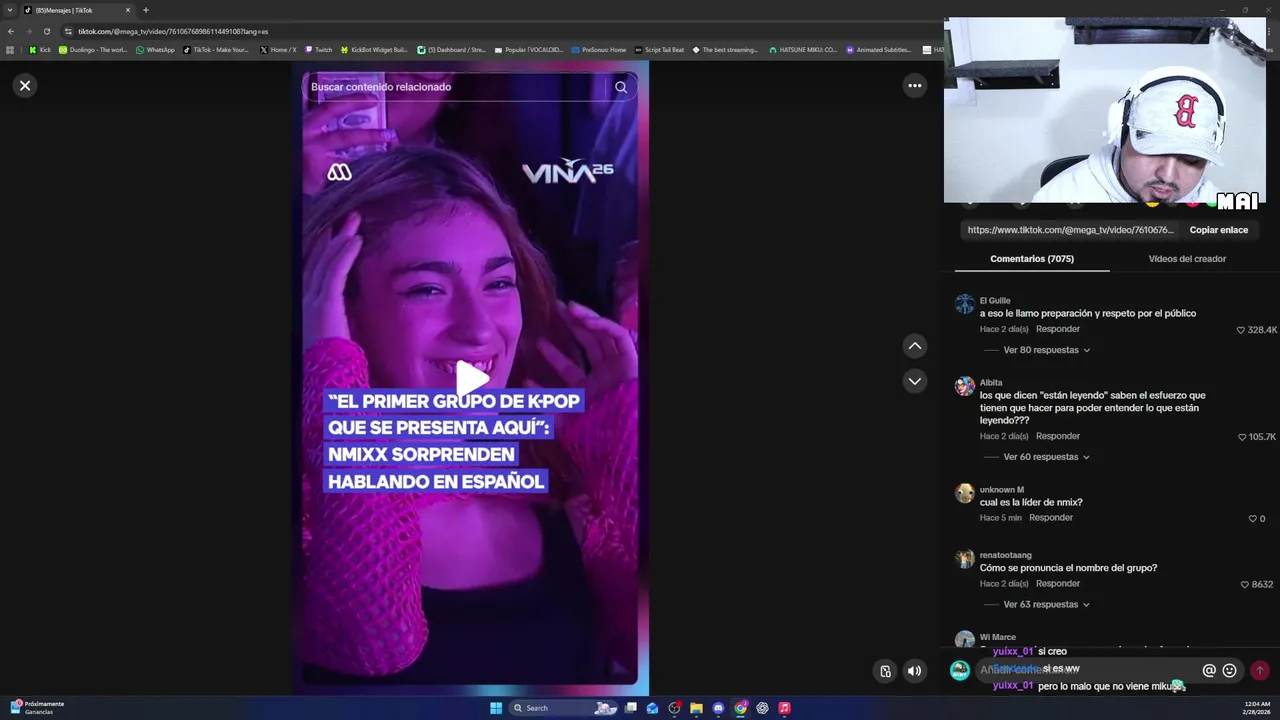1280x720 pixels.
Task: Go back with browser back arrow
Action: pos(11,31)
